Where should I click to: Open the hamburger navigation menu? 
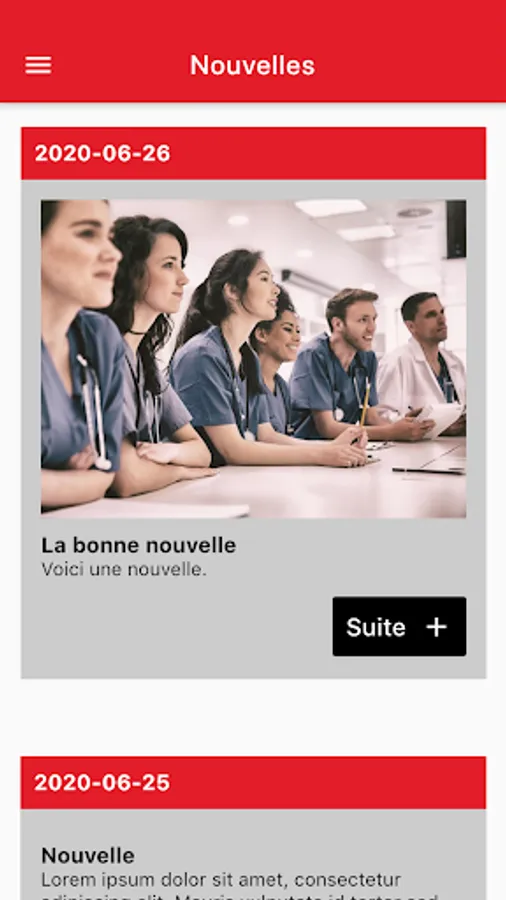coord(38,65)
